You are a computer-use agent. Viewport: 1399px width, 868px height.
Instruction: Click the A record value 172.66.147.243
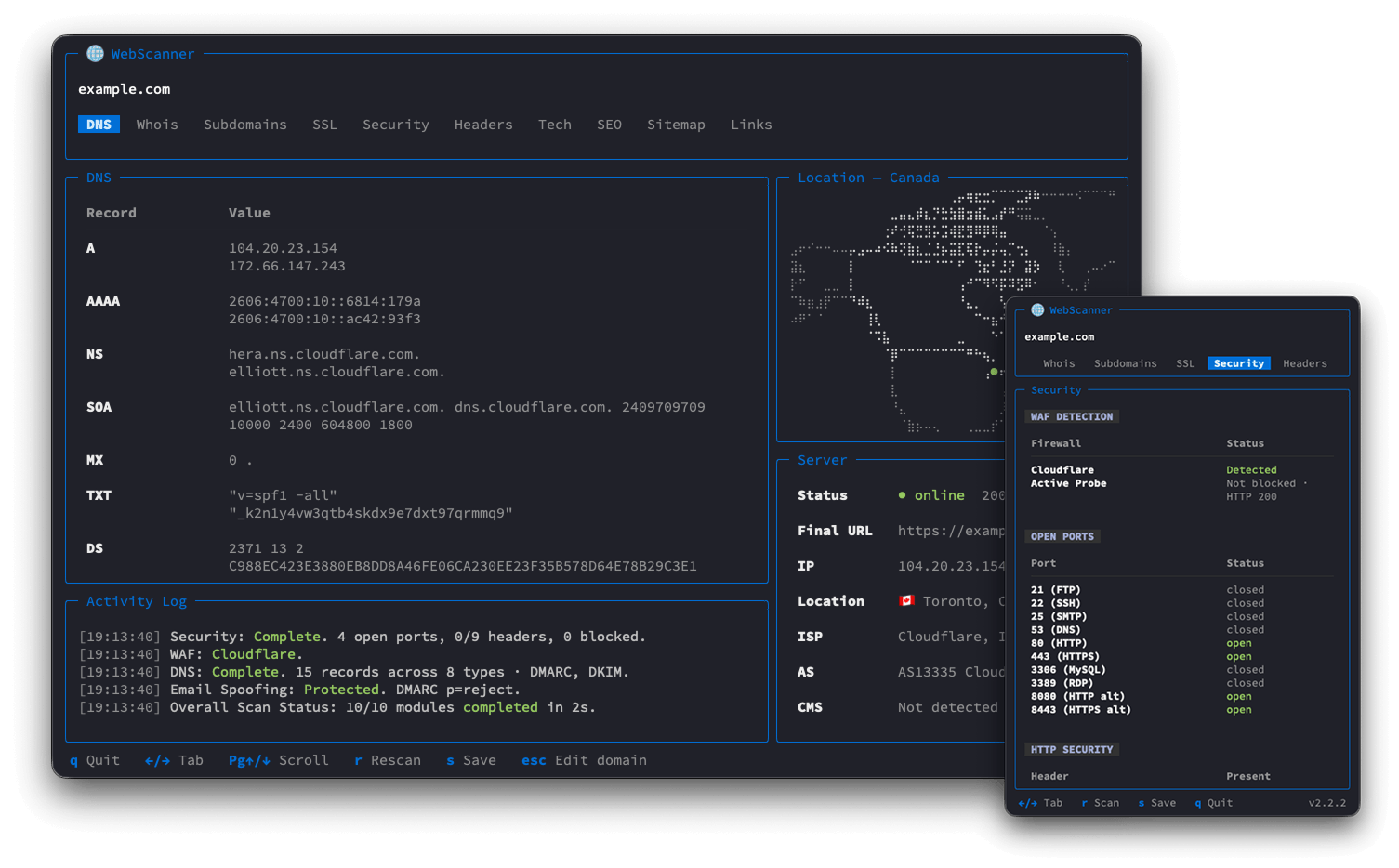click(287, 266)
